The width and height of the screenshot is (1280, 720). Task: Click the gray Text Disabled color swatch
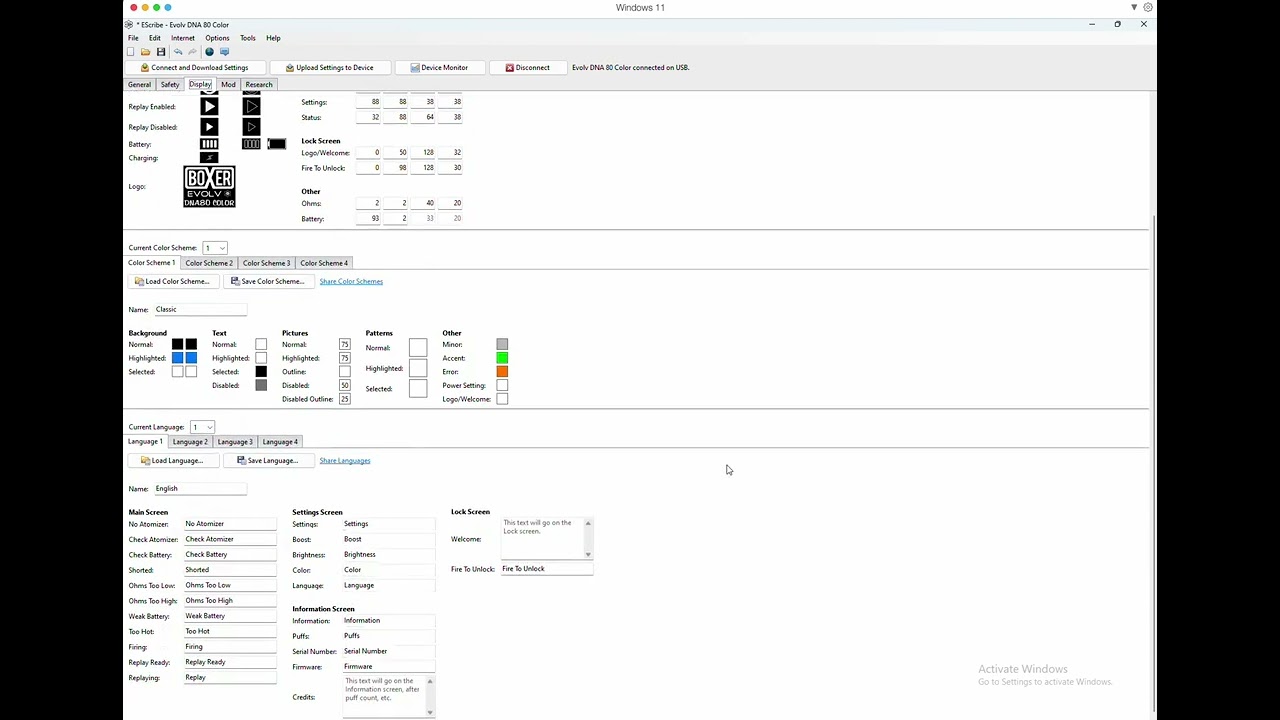pyautogui.click(x=261, y=385)
